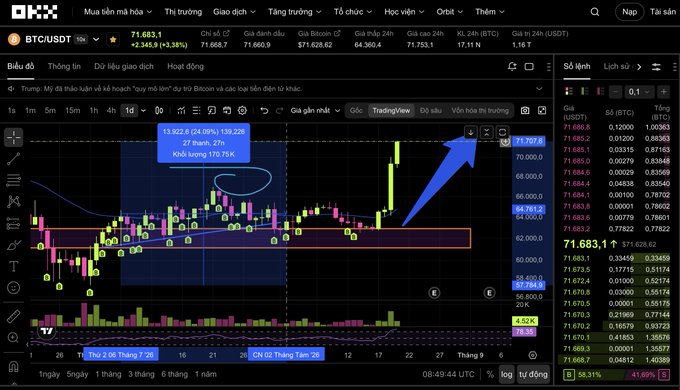
Task: Click the 'Chỉ số' index link
Action: point(215,33)
